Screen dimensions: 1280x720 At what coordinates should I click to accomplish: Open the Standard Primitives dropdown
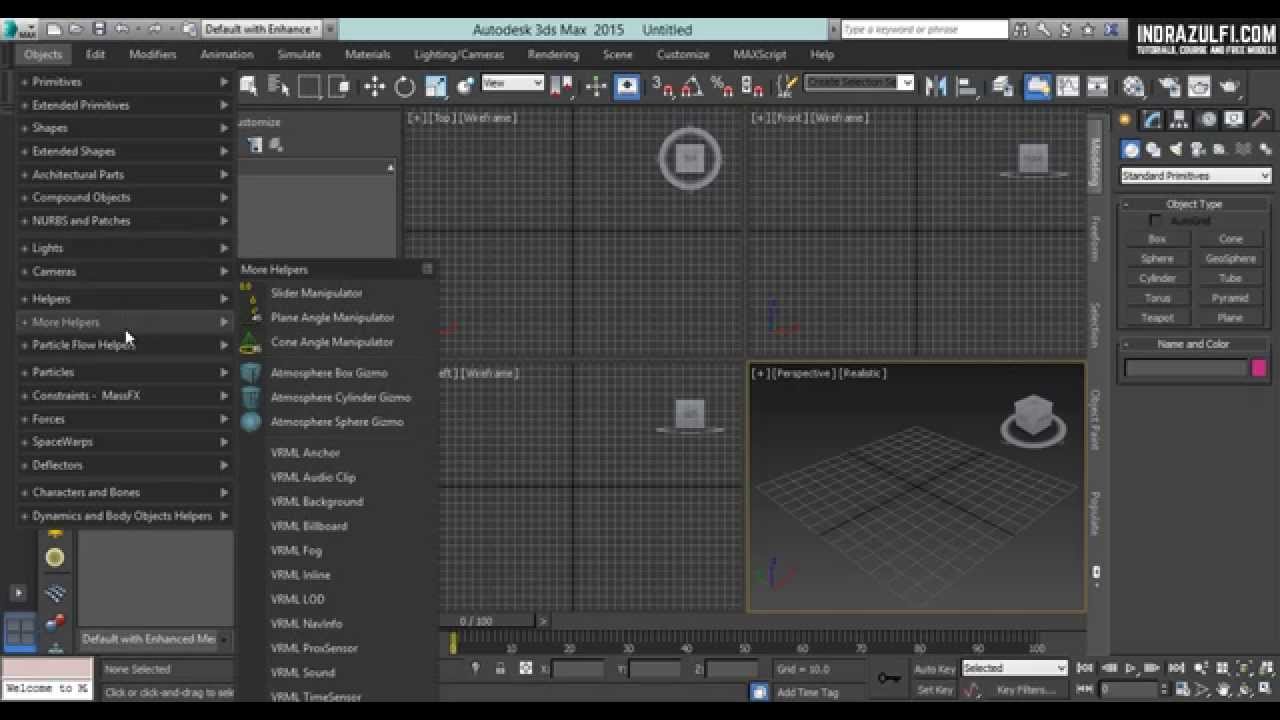click(1195, 176)
